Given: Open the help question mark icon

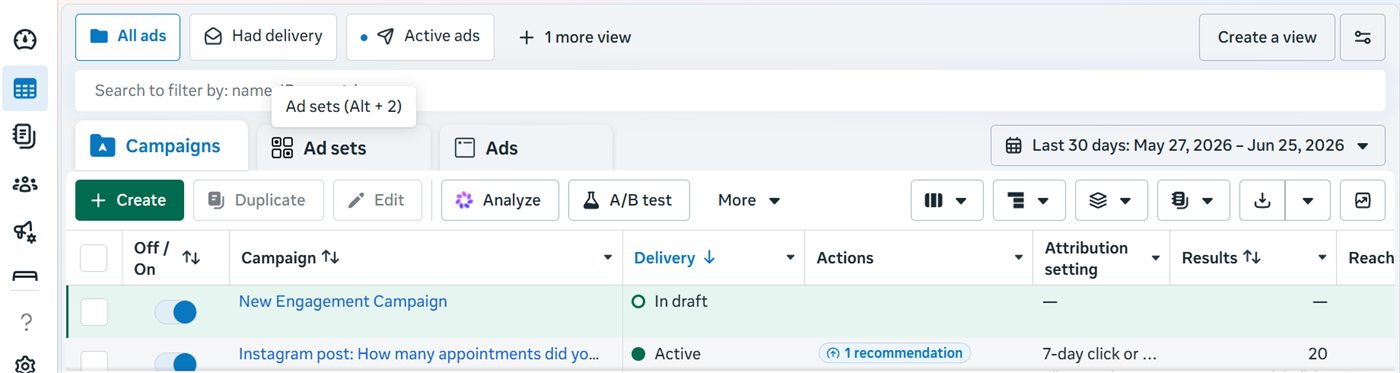Looking at the screenshot, I should 26,321.
